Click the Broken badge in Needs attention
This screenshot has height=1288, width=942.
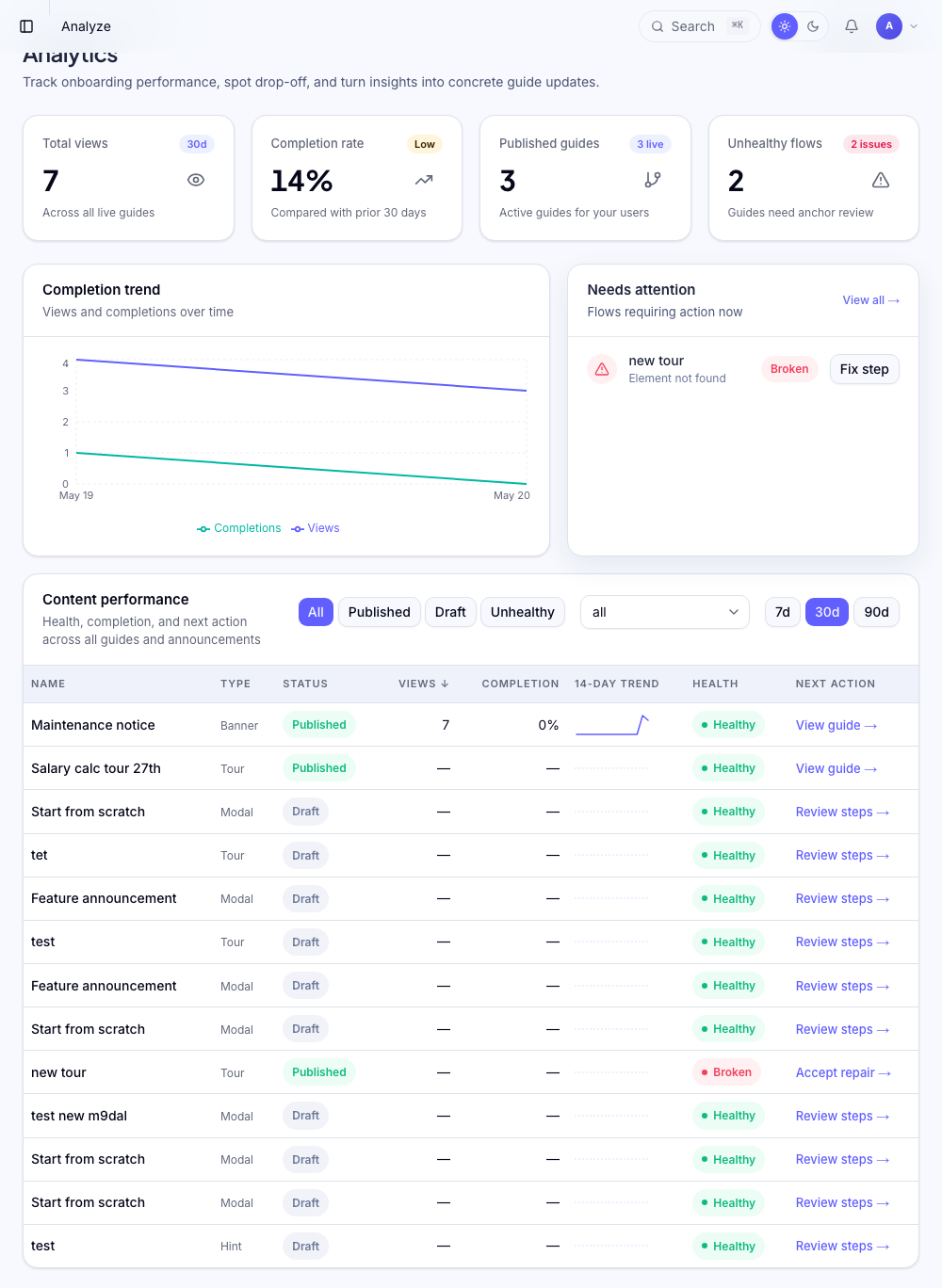[789, 369]
